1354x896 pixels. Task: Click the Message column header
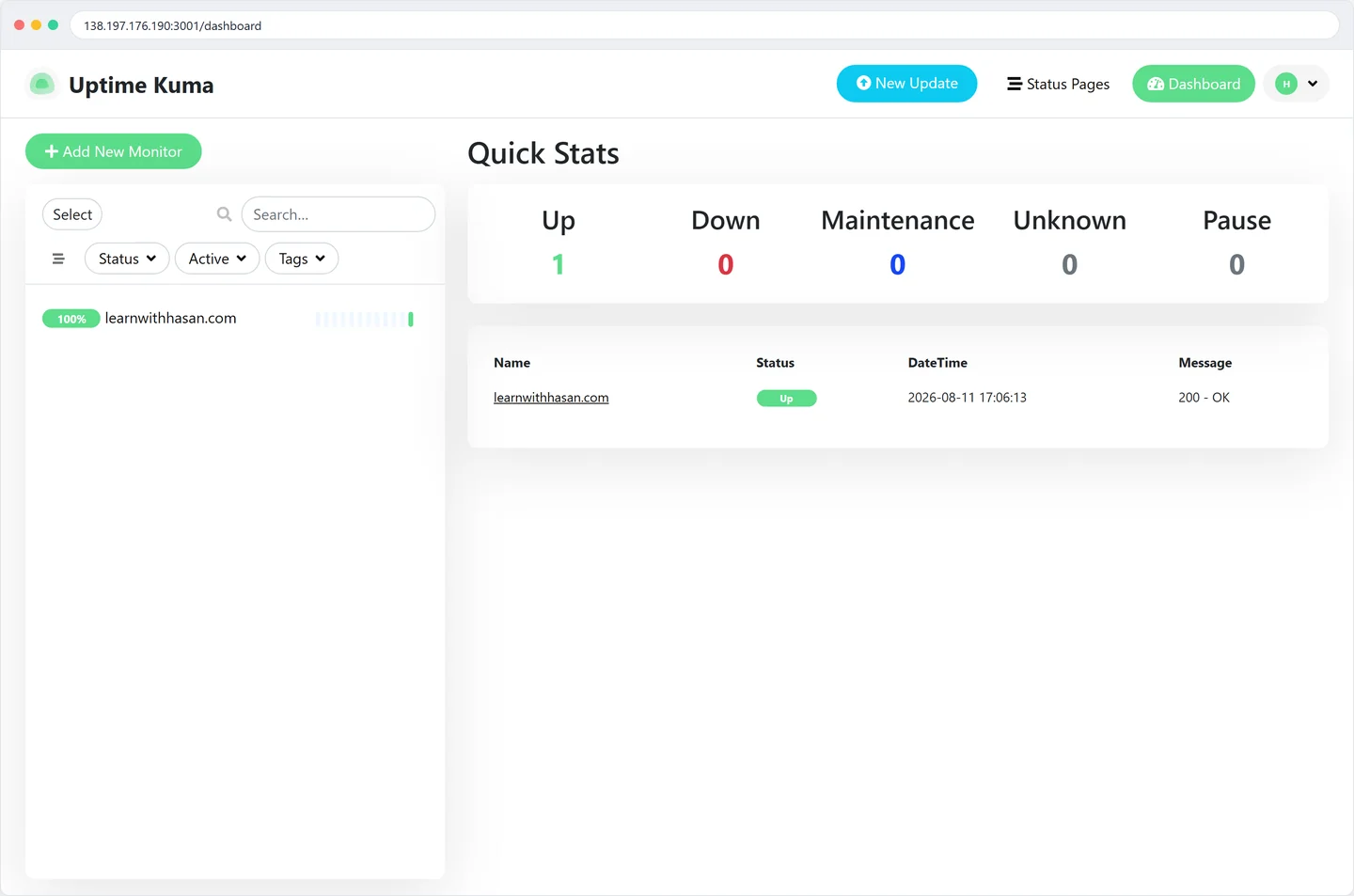coord(1204,363)
